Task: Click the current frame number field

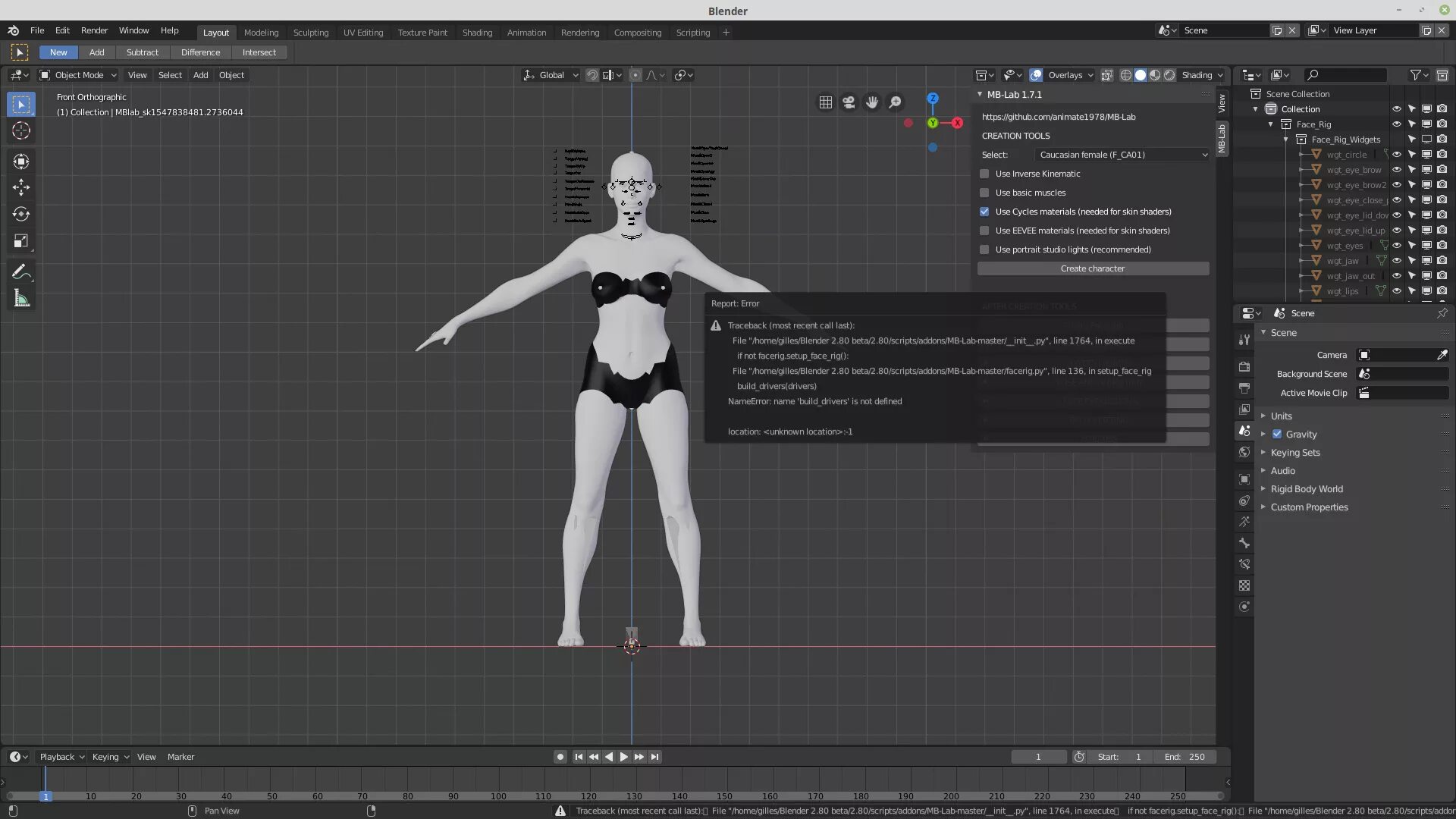Action: [1038, 757]
